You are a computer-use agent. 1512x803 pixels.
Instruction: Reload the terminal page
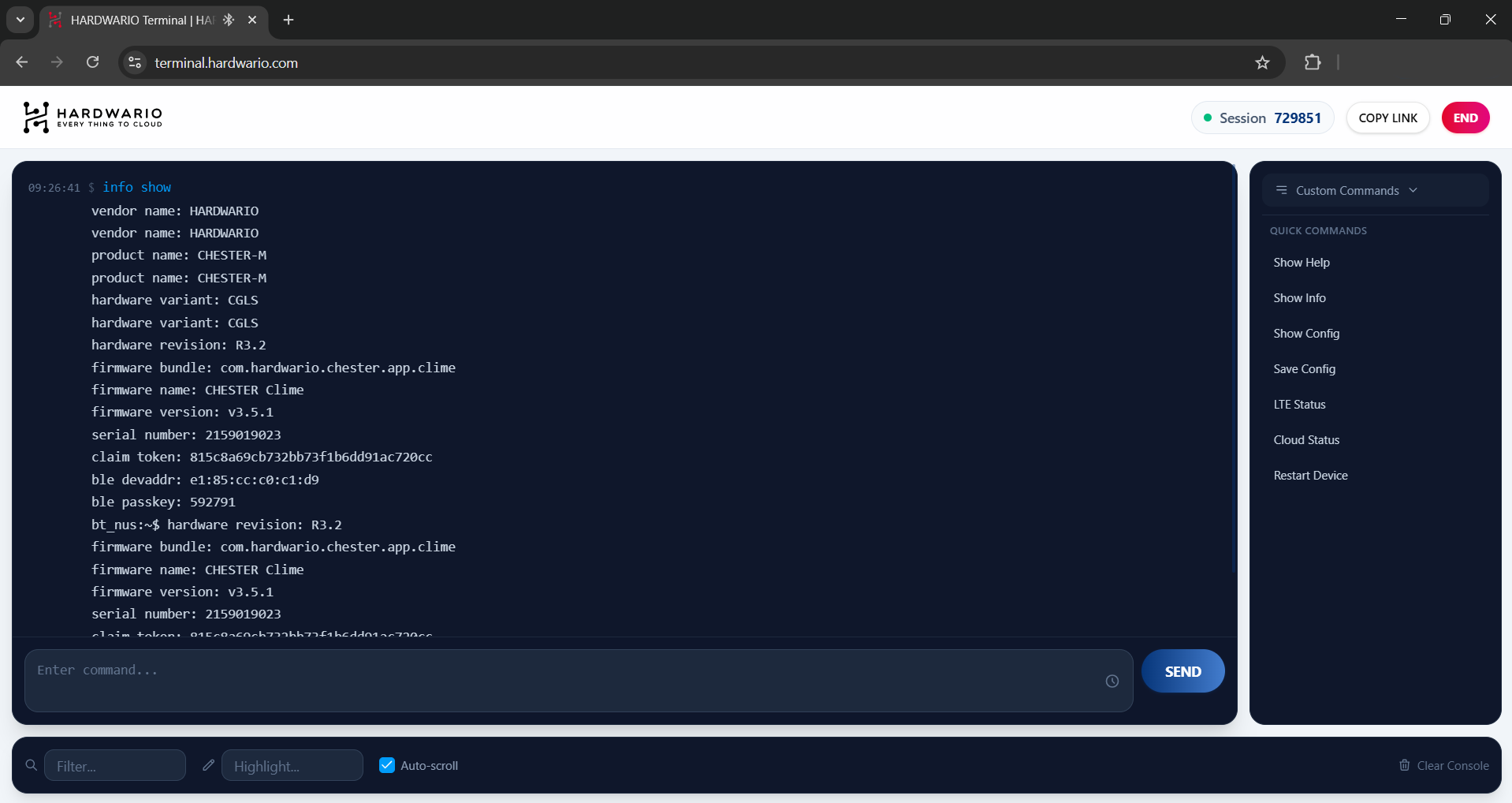pyautogui.click(x=92, y=62)
